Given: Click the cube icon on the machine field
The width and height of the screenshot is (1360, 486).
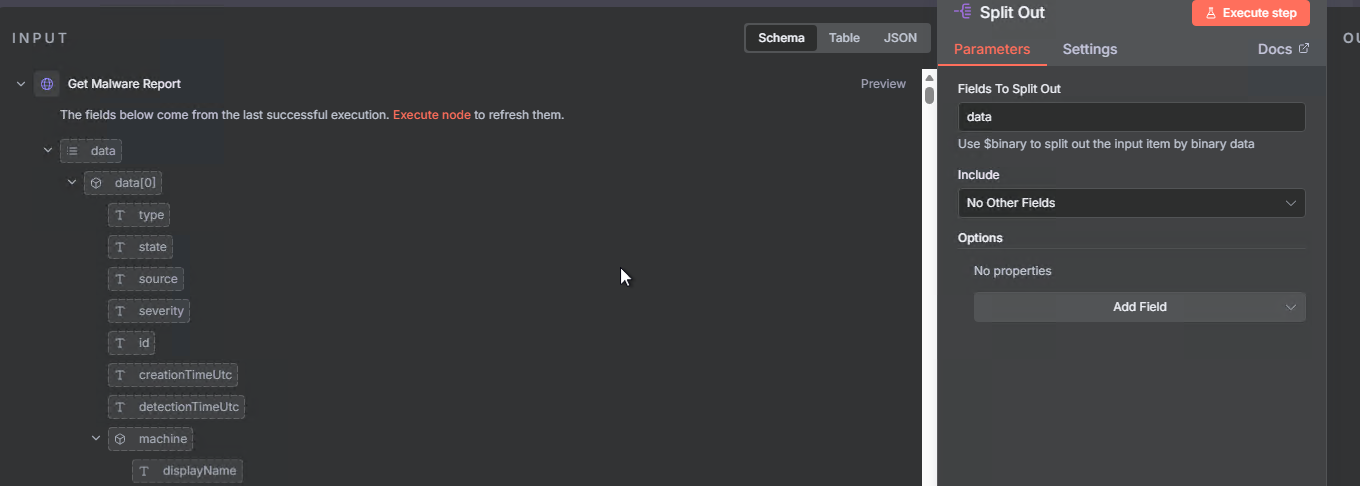Looking at the screenshot, I should point(121,439).
